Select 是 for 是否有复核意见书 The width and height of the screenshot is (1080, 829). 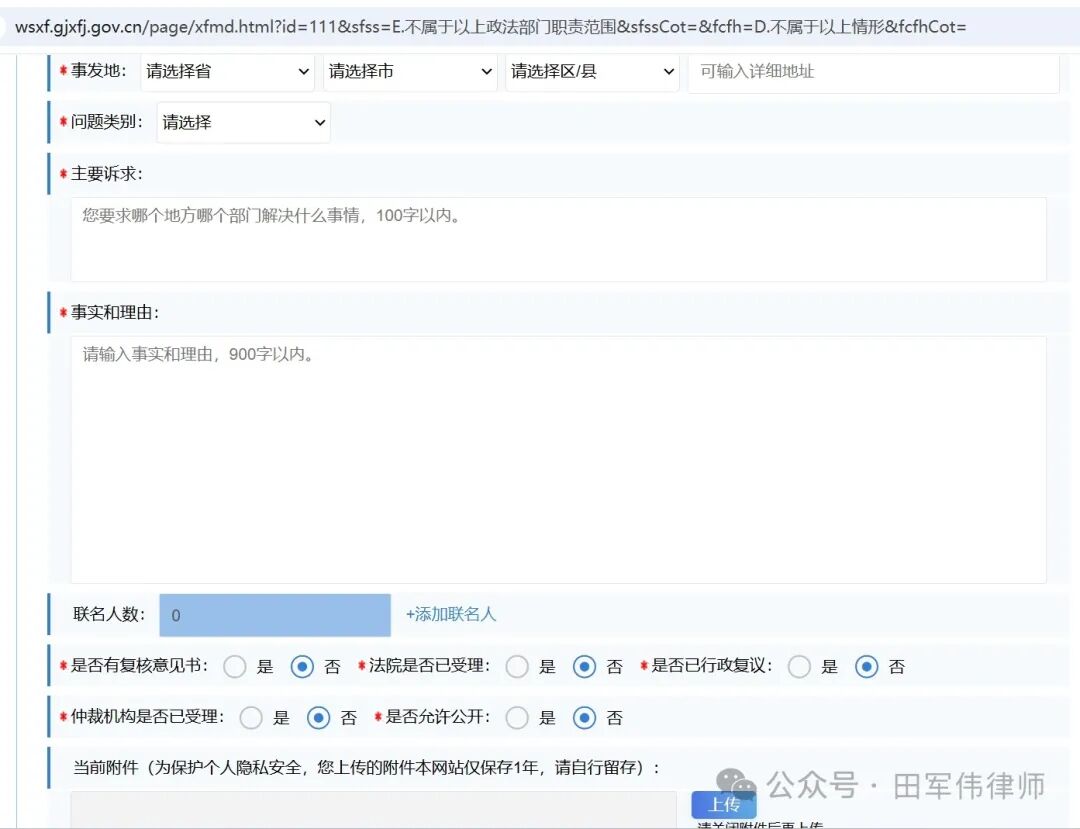pos(235,666)
